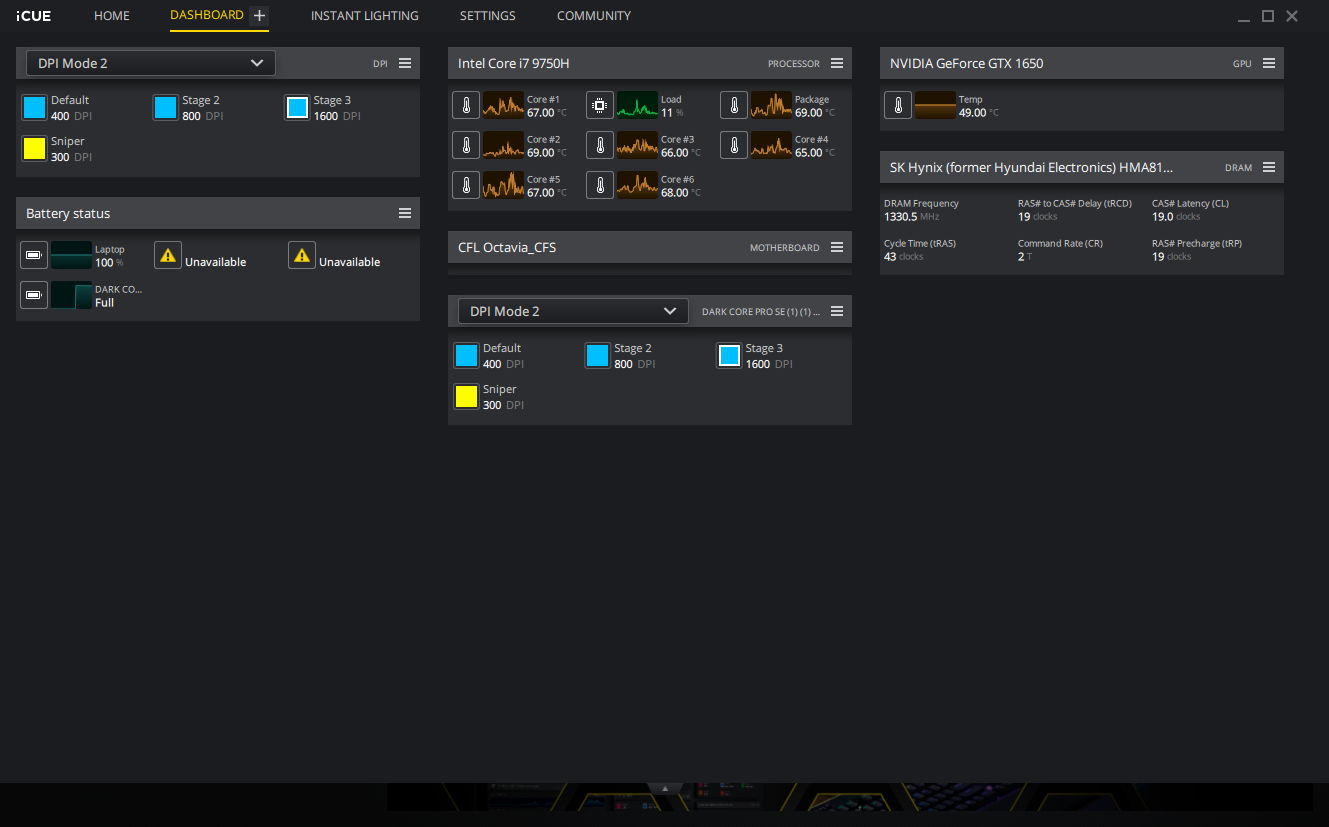Click the NVIDIA GeForce GTX 1650 title

point(966,63)
